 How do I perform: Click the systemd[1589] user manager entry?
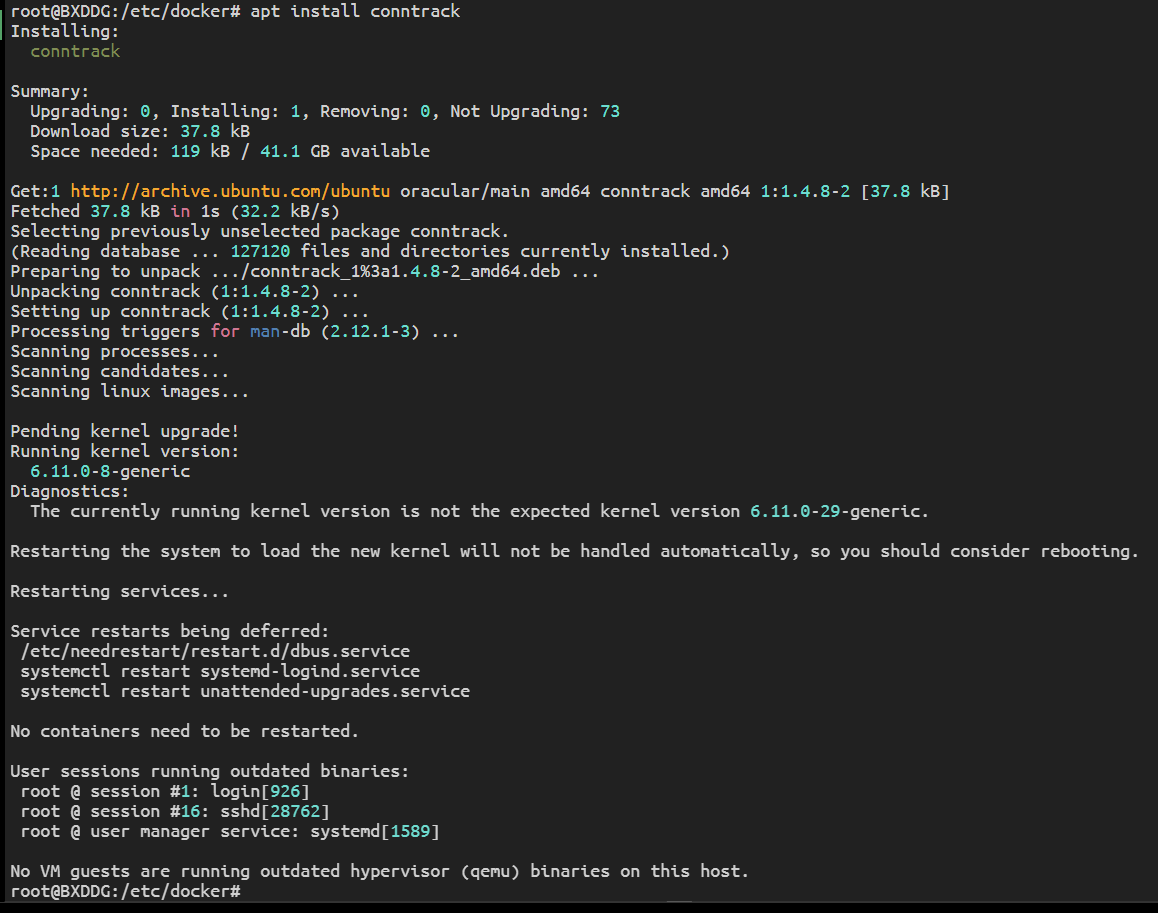(375, 831)
